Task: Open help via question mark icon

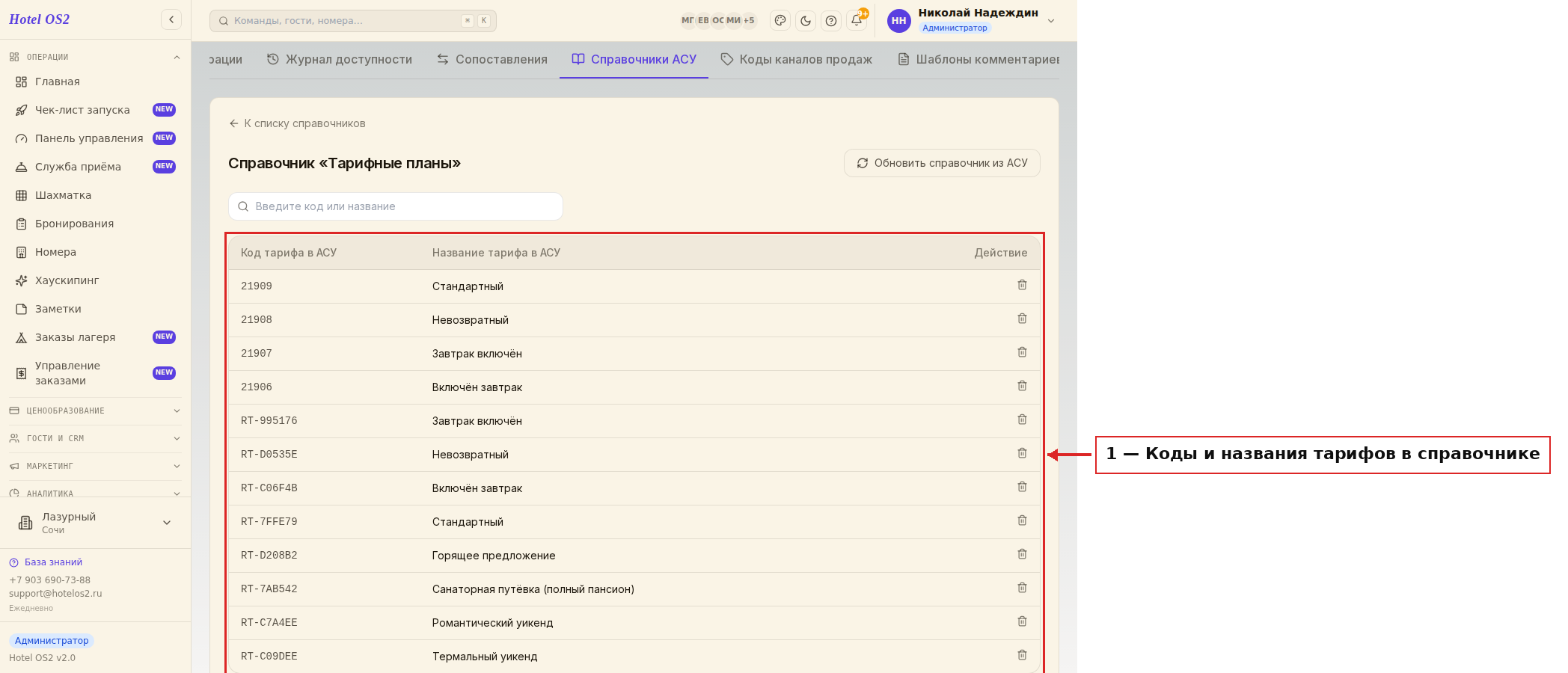Action: click(x=831, y=21)
